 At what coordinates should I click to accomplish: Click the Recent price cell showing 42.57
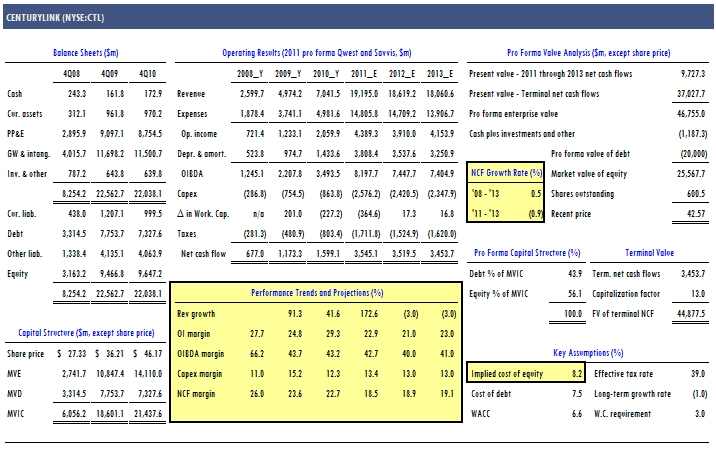(x=688, y=213)
